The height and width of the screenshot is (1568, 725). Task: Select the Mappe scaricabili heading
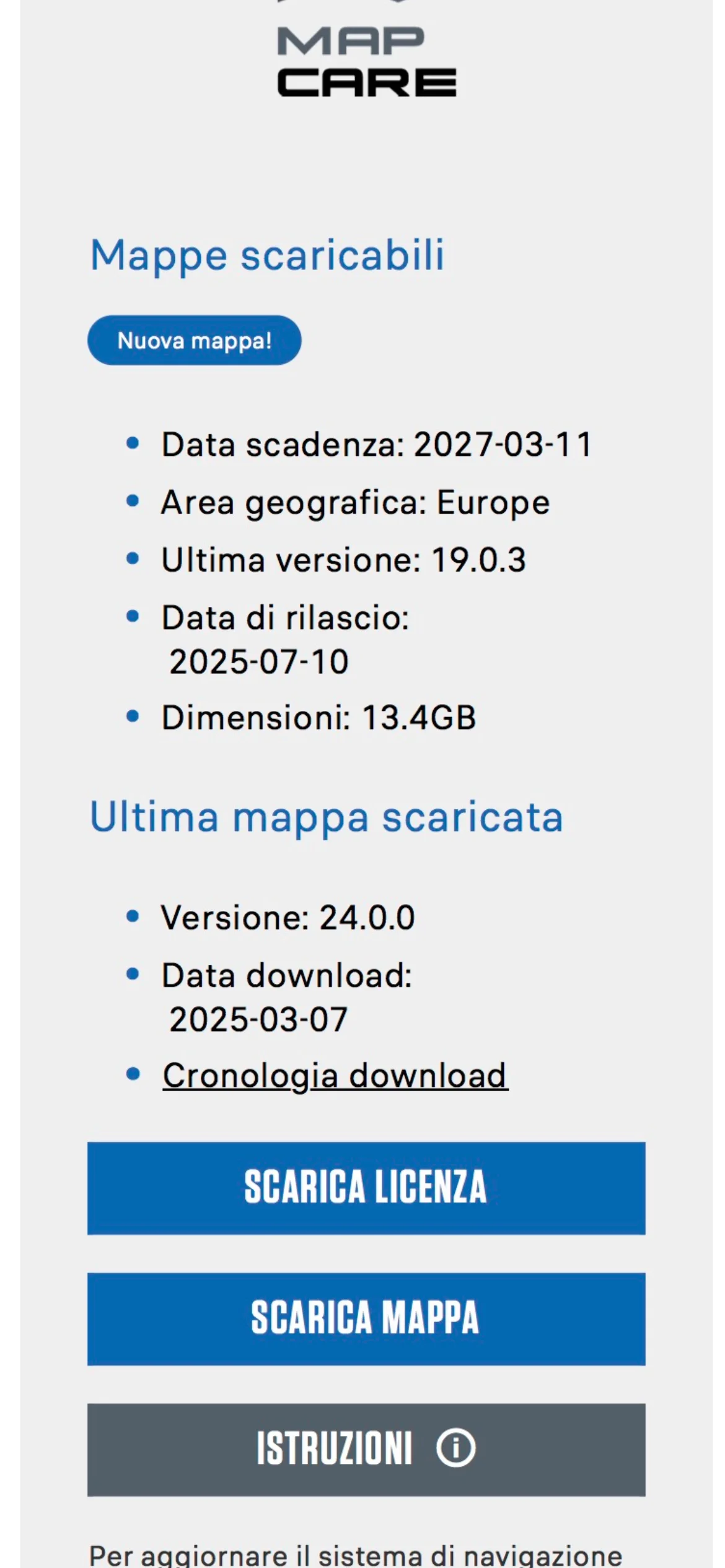(x=268, y=255)
